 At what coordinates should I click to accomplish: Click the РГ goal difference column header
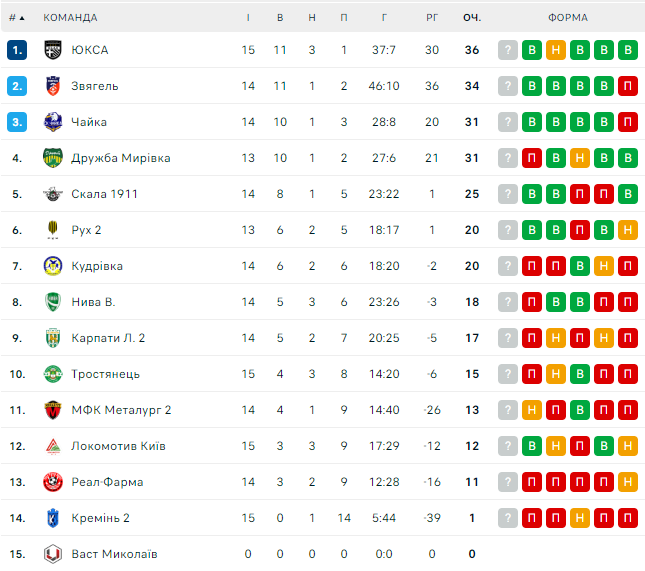[432, 17]
